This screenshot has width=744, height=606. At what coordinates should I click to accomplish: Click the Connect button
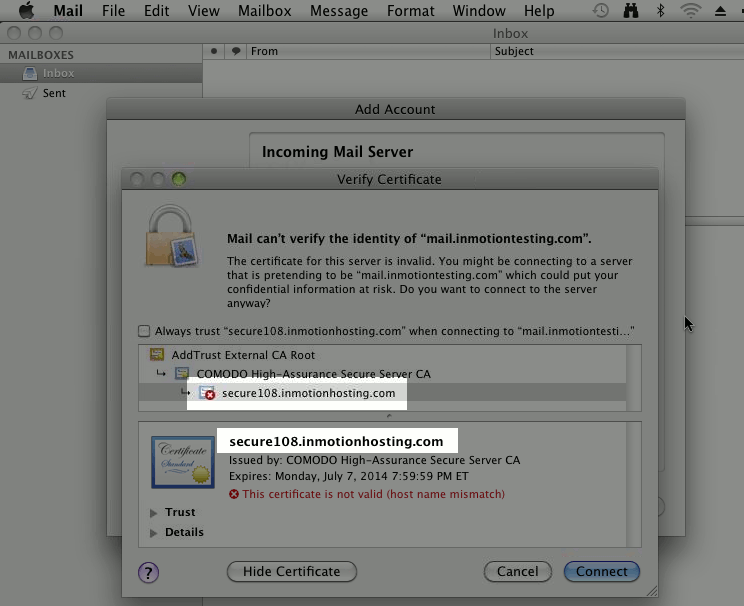pos(602,571)
